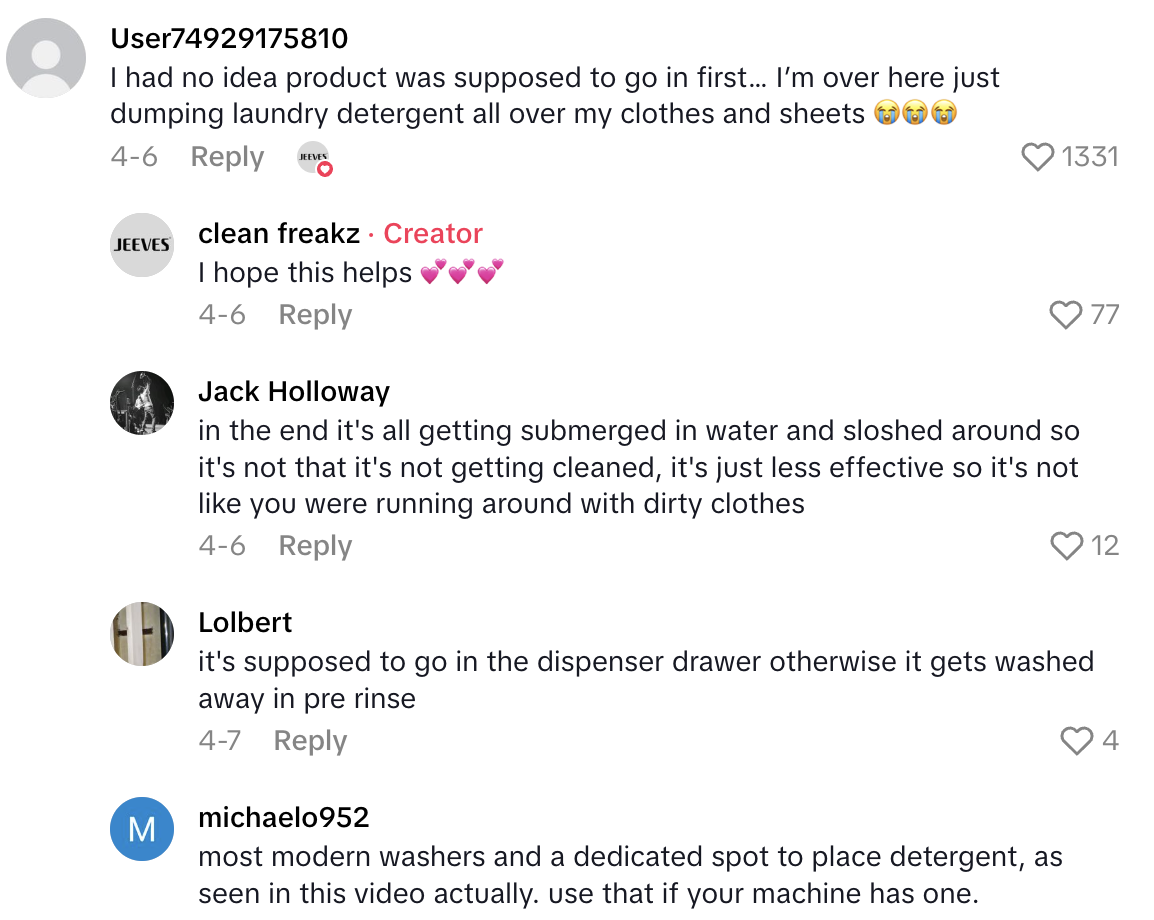
Task: Like User74929175810's comment with the heart
Action: (1038, 157)
